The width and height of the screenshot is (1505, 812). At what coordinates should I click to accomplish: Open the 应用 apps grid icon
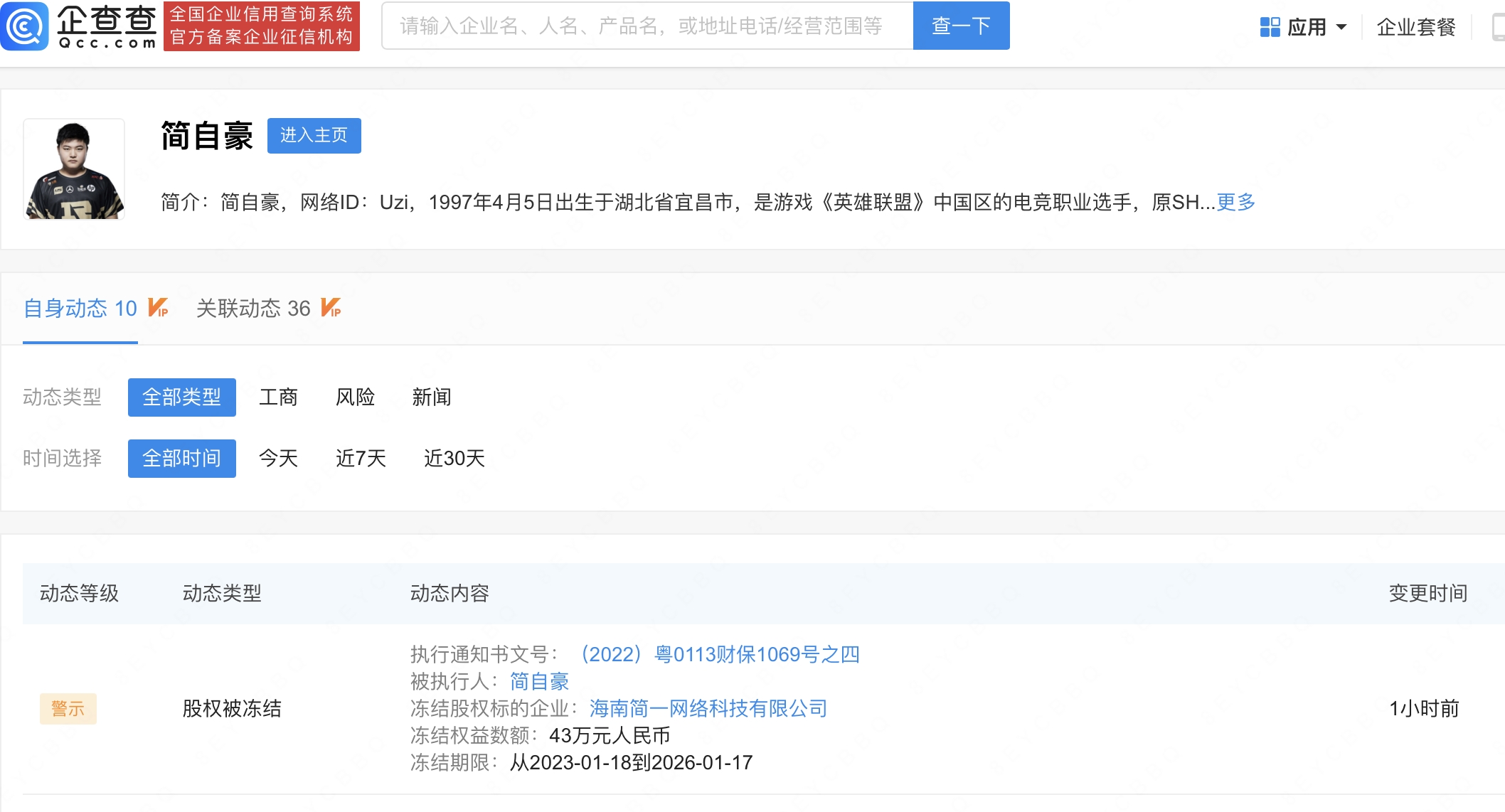click(x=1270, y=27)
